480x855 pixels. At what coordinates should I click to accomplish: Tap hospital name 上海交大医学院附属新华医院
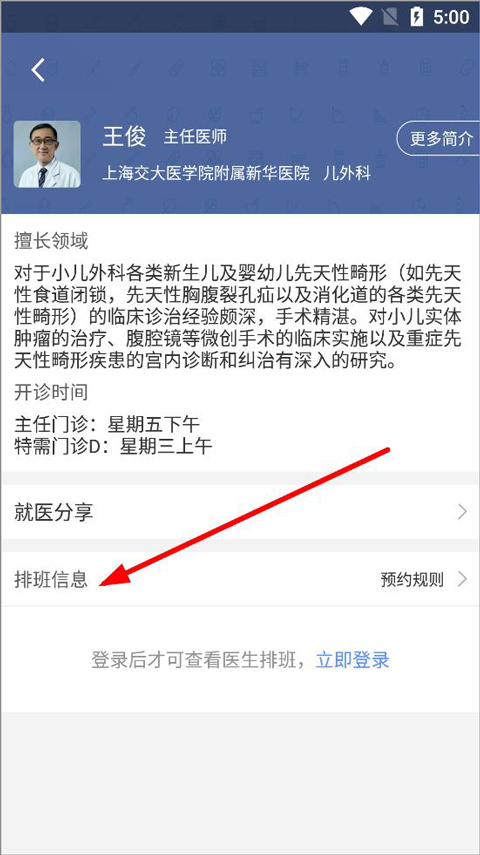(206, 173)
